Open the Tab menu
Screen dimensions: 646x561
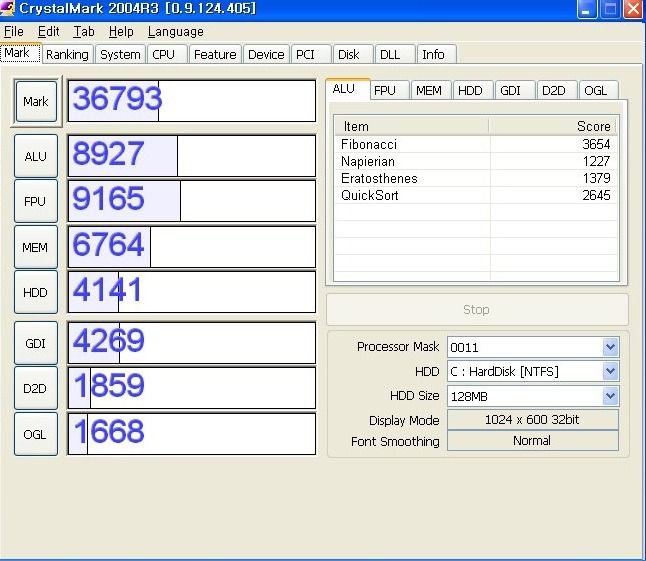tap(84, 32)
